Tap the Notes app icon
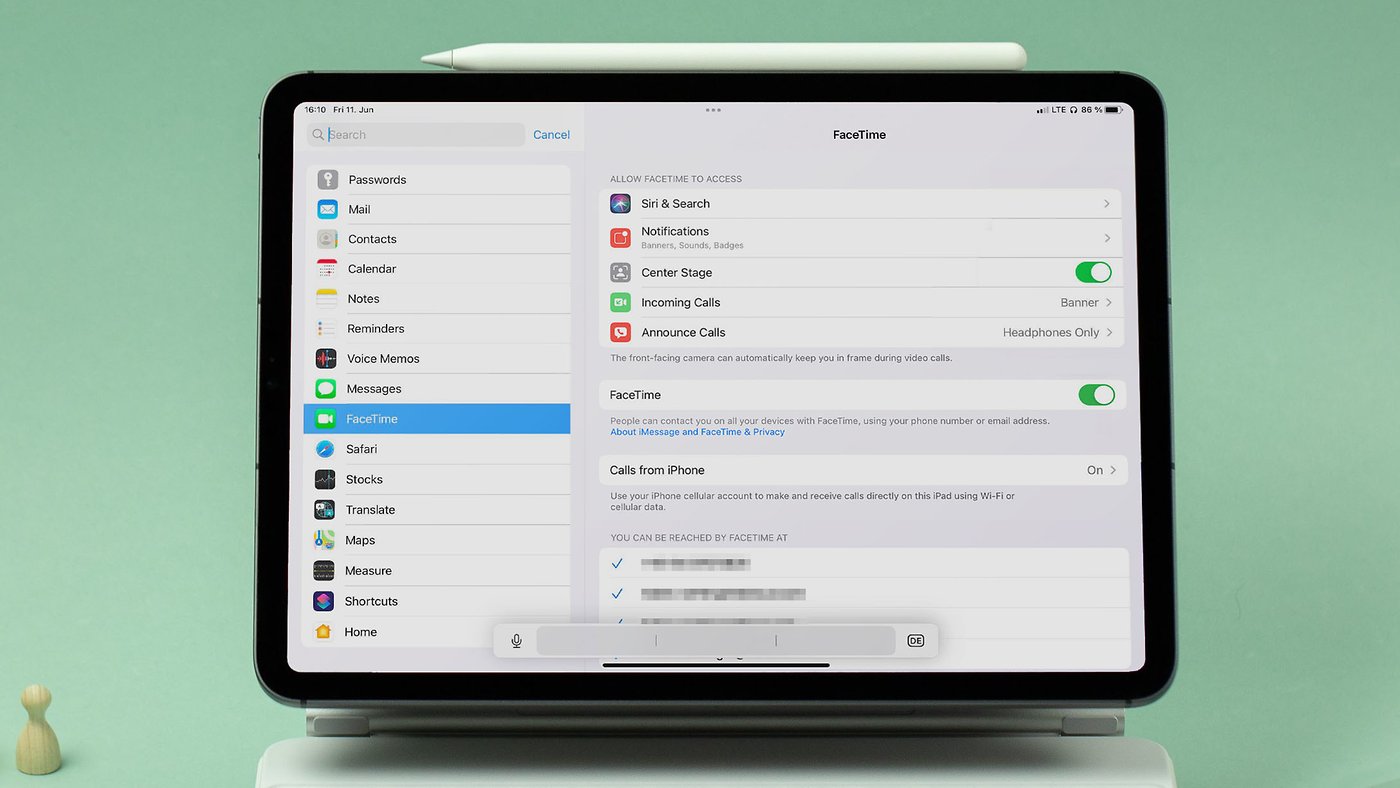1400x788 pixels. (x=327, y=299)
